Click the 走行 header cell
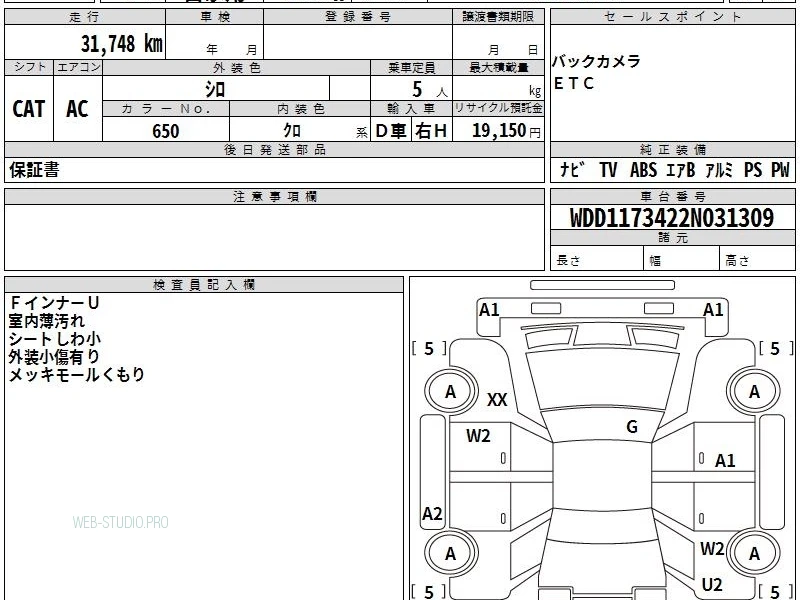The image size is (800, 600). 85,17
